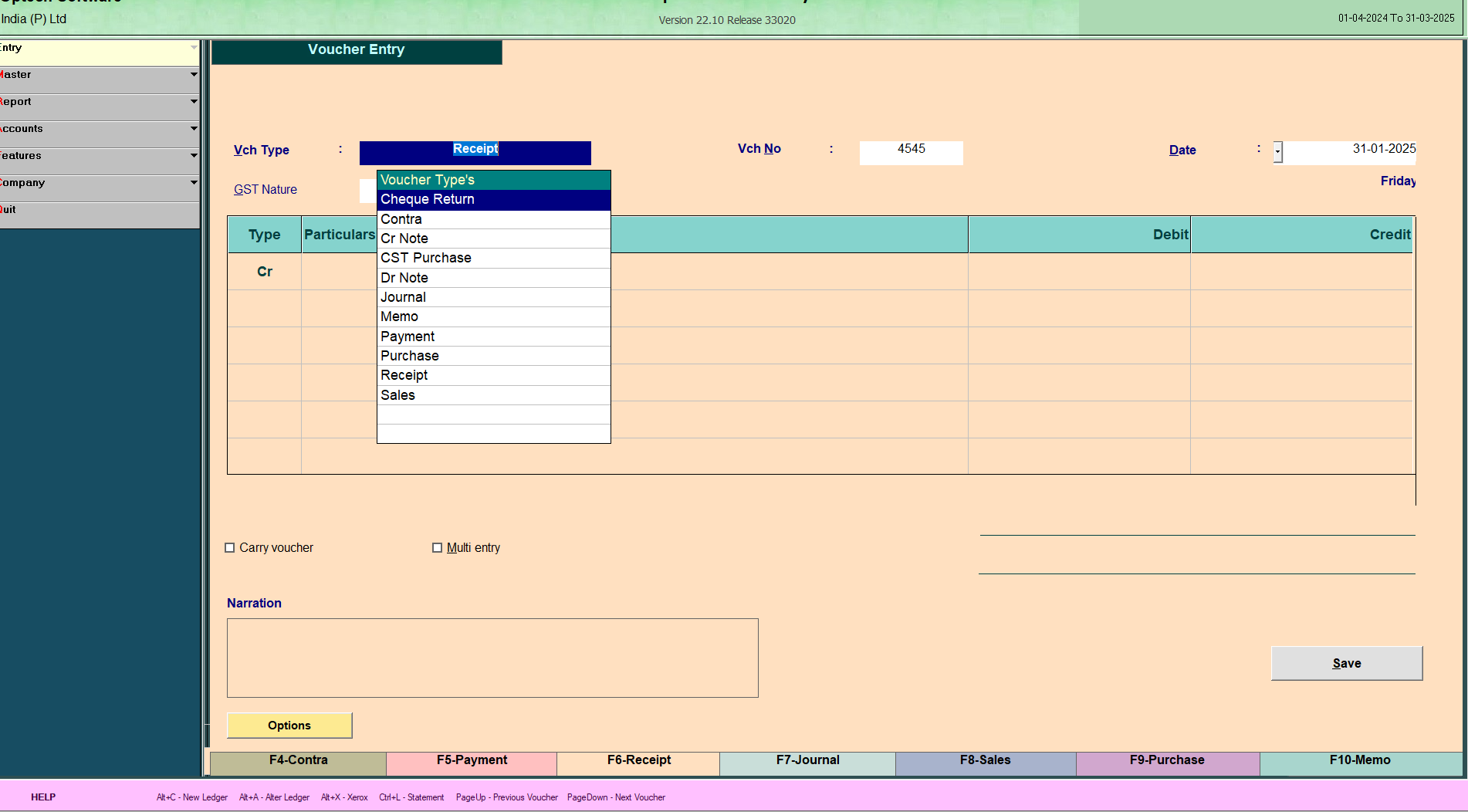Enable the Carry voucher checkbox
Viewport: 1468px width, 812px height.
[230, 548]
